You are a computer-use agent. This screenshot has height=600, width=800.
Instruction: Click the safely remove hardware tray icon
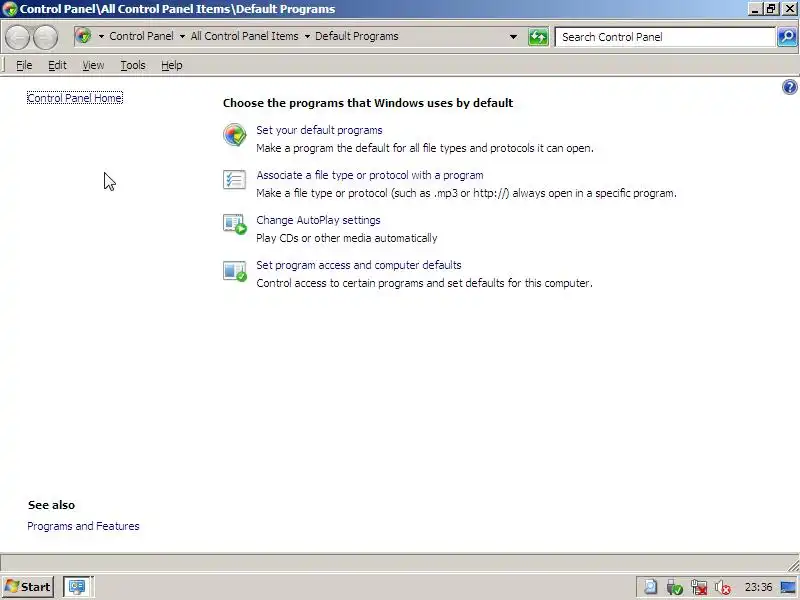tap(674, 587)
